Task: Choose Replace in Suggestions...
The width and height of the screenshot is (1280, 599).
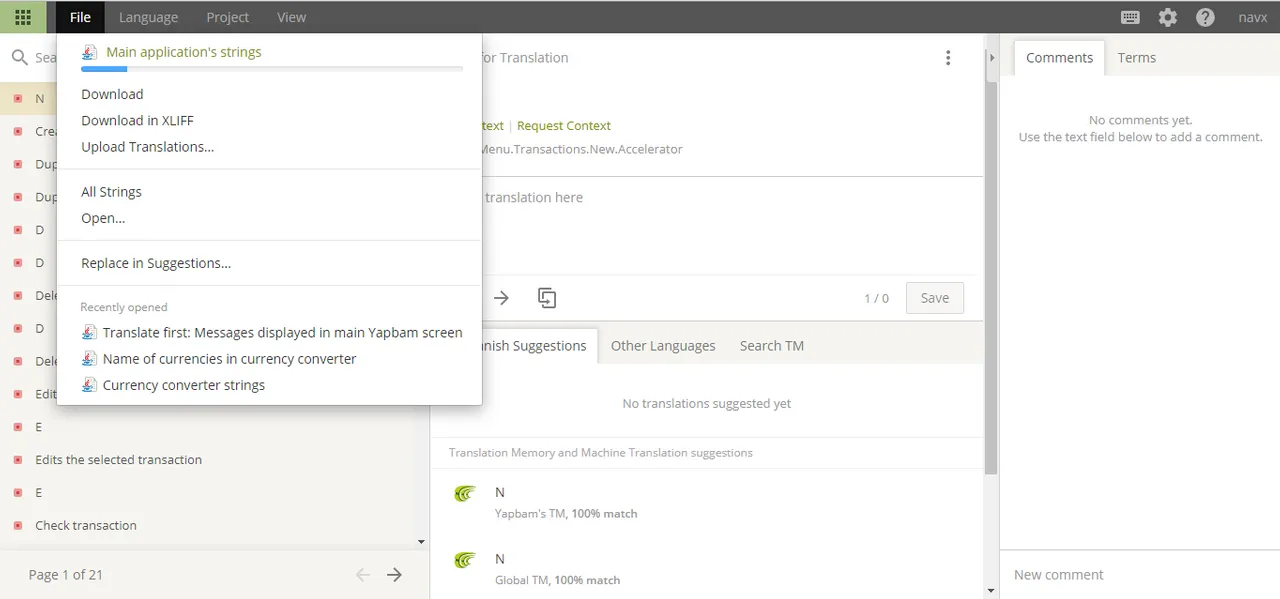Action: click(x=156, y=263)
